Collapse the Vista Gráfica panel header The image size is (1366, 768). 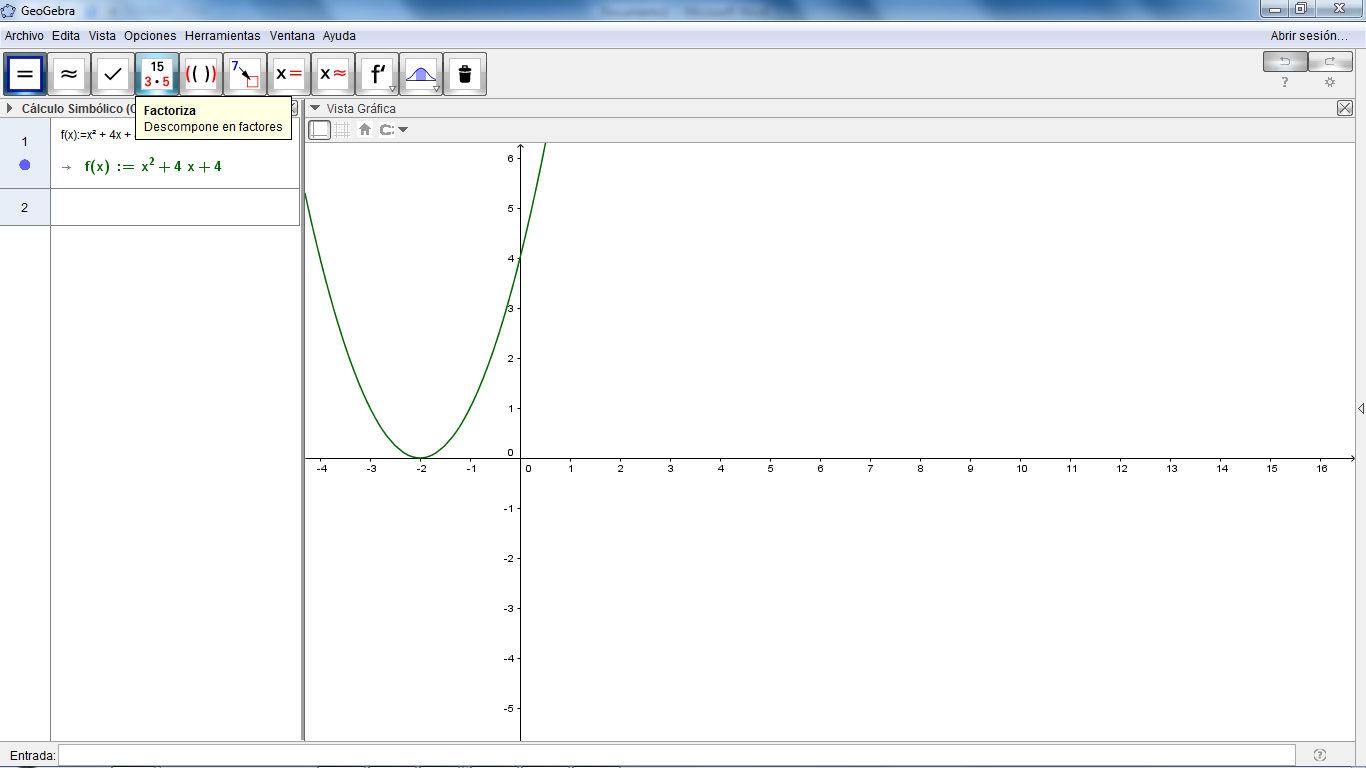313,109
